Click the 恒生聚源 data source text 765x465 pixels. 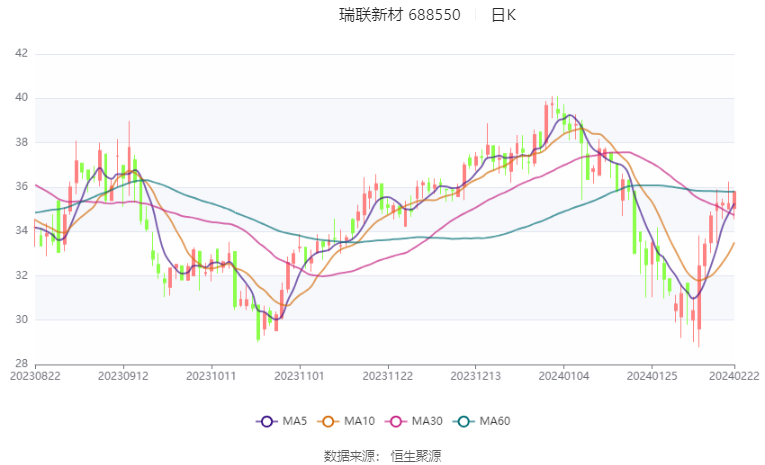pos(416,455)
